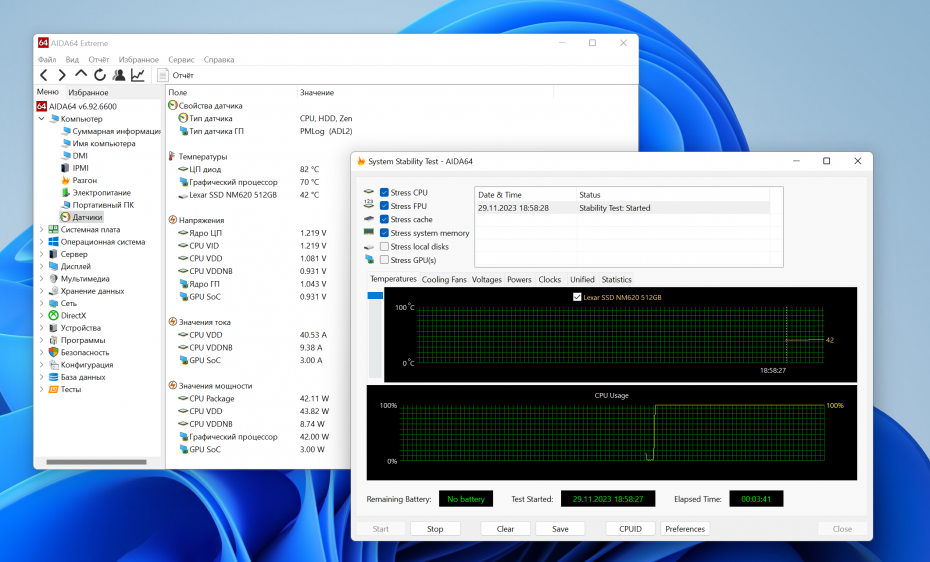Go up one level with the toolbar arrow
930x562 pixels.
81,75
